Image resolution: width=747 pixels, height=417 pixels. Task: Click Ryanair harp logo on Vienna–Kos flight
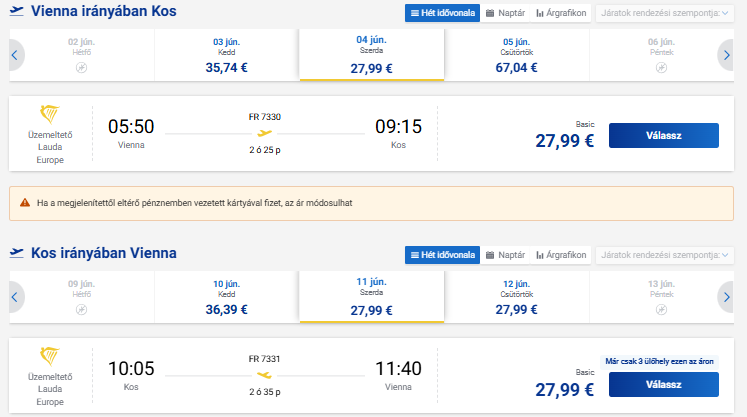pyautogui.click(x=50, y=114)
